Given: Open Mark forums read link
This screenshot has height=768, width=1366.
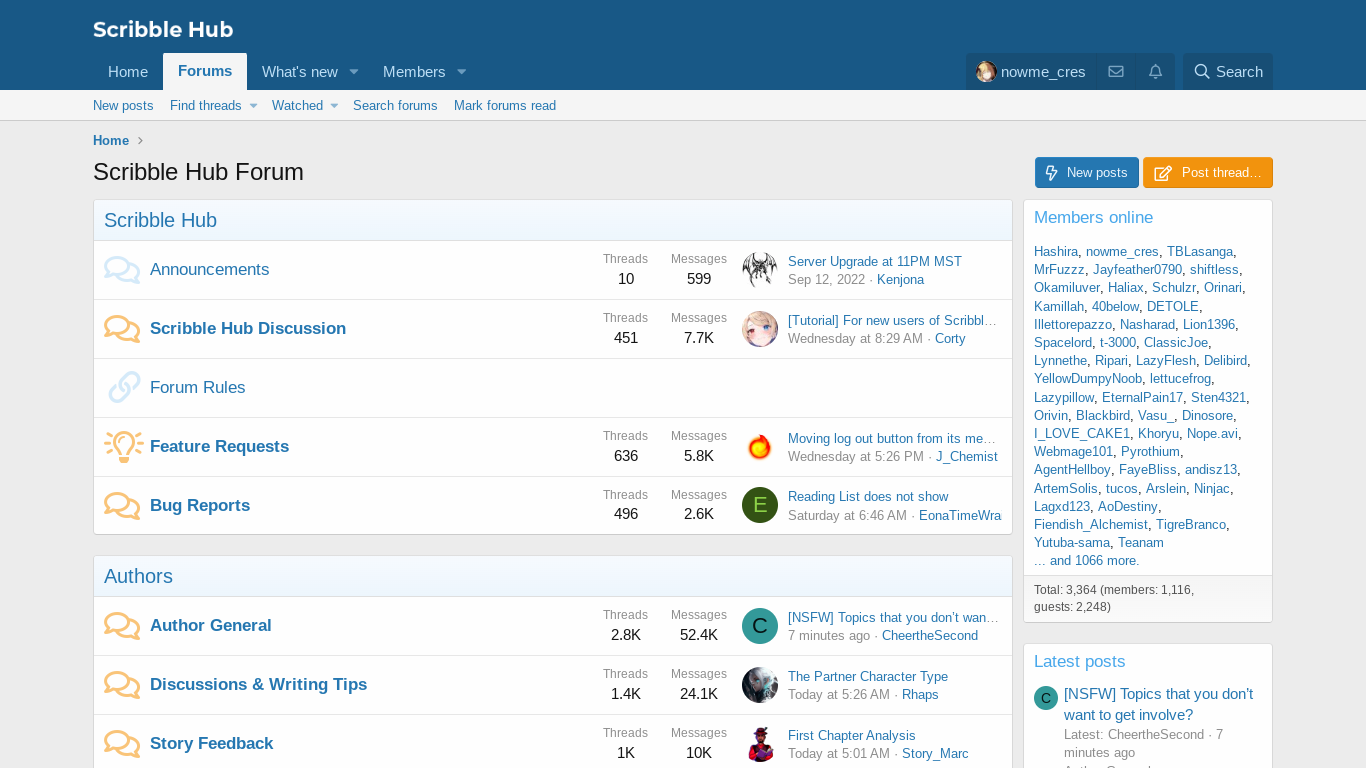Looking at the screenshot, I should pos(505,106).
